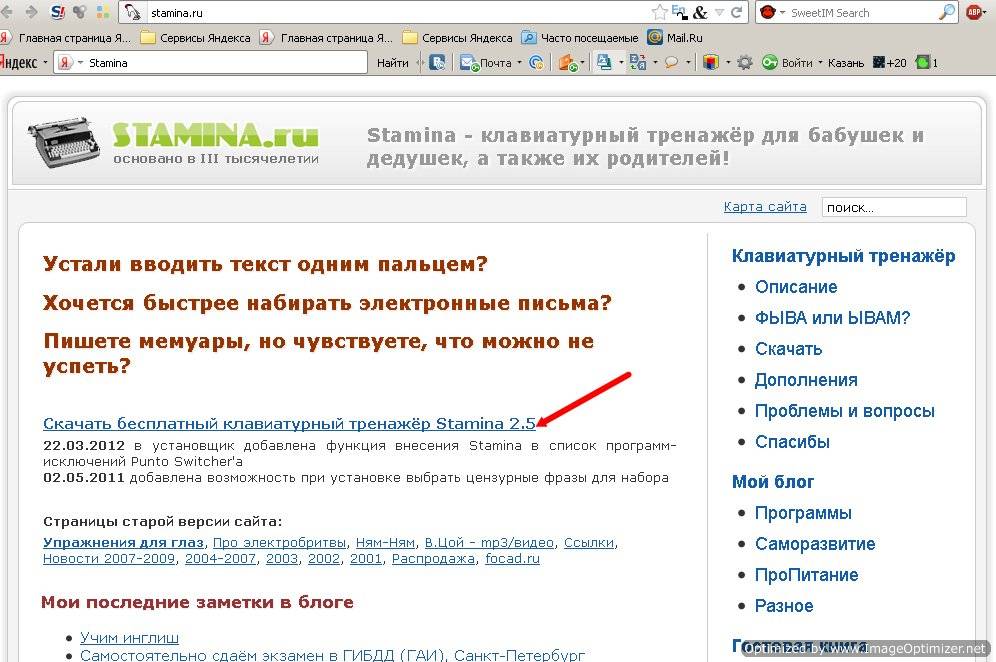Open Yandex bar settings gear icon

[x=744, y=62]
